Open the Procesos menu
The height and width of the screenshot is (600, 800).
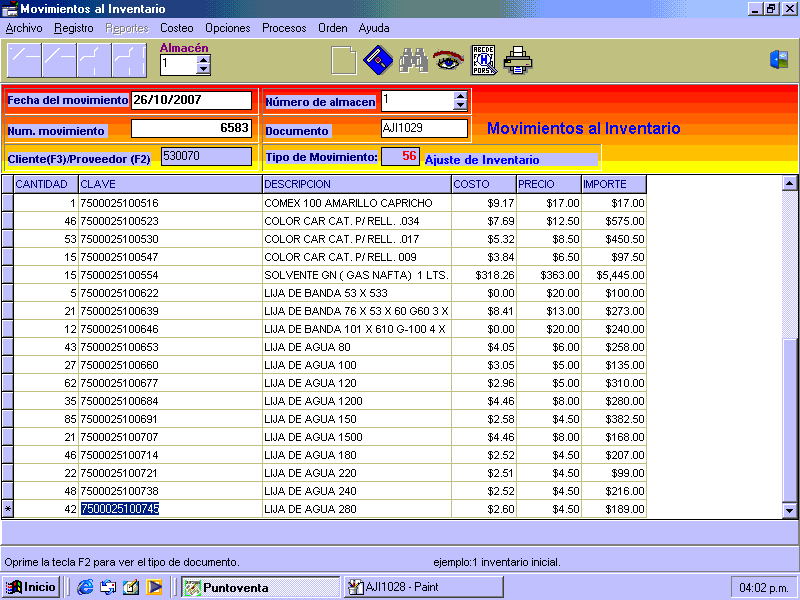284,28
